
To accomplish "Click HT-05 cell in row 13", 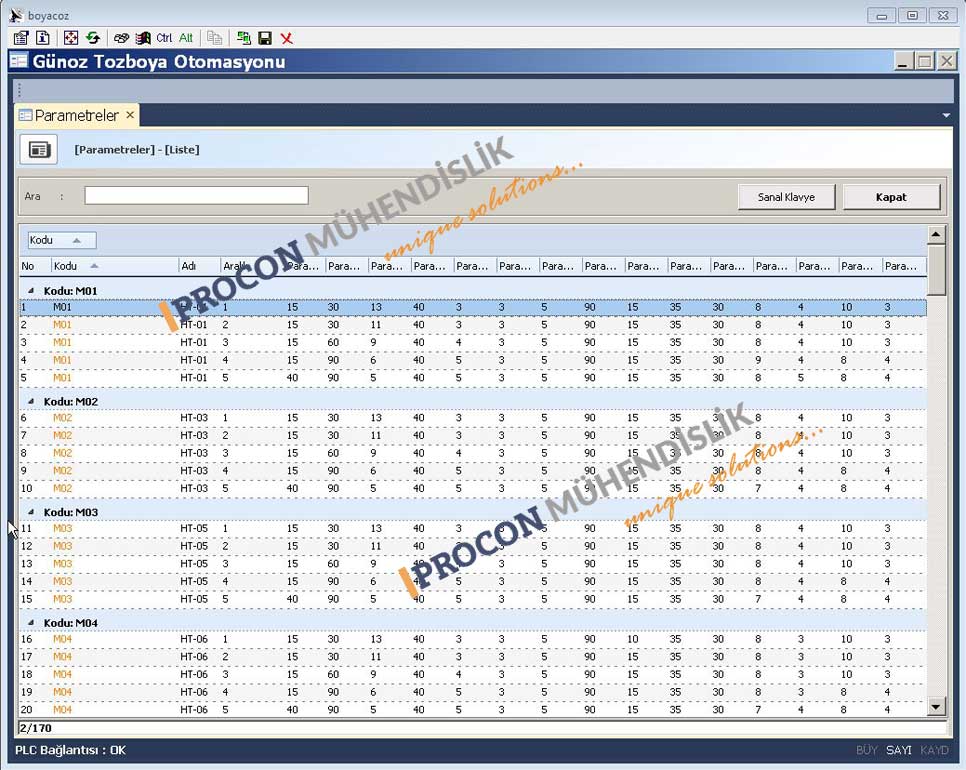I will pos(194,564).
